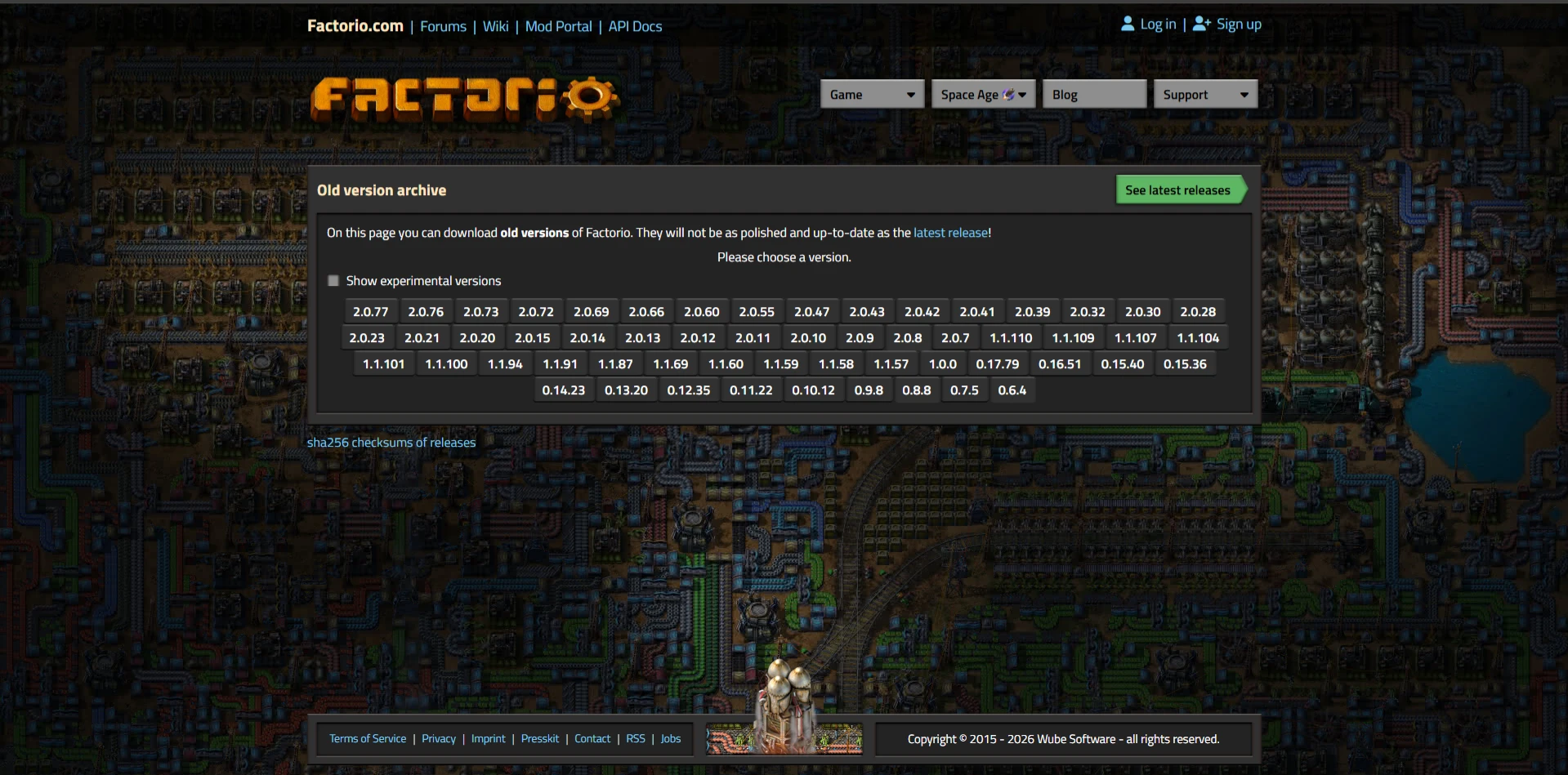Image resolution: width=1568 pixels, height=775 pixels.
Task: Click the See latest releases button
Action: pos(1182,190)
